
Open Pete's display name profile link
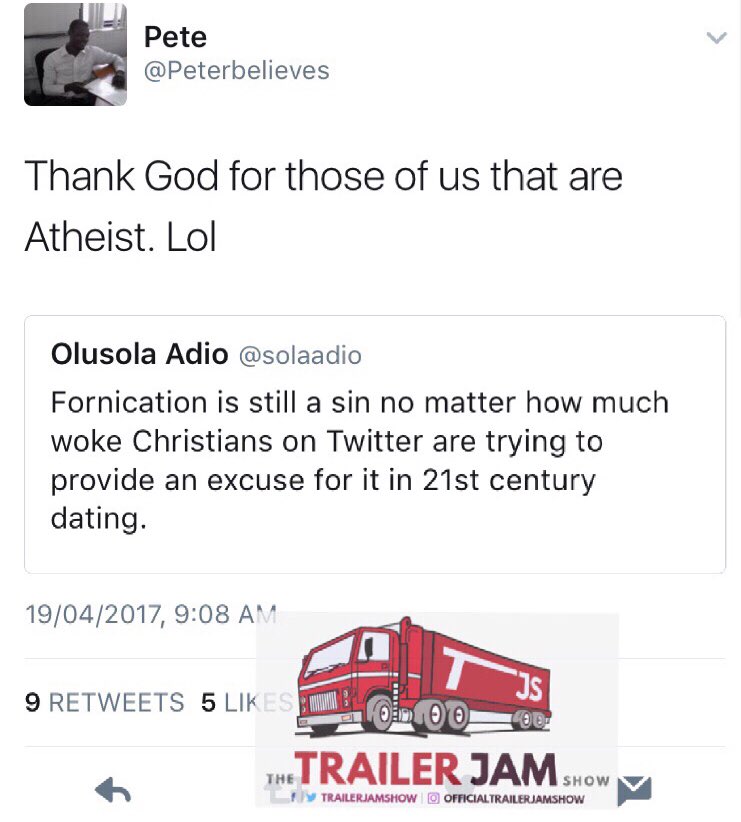tap(175, 37)
